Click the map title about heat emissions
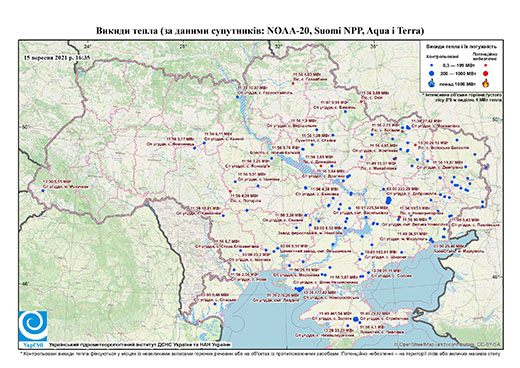The width and height of the screenshot is (520, 368). click(260, 31)
